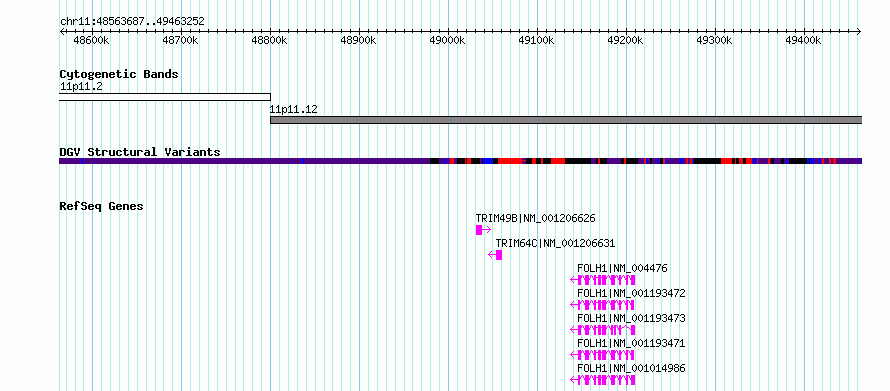Click the 49300k ruler tick label
Image resolution: width=890 pixels, height=391 pixels.
pos(715,41)
